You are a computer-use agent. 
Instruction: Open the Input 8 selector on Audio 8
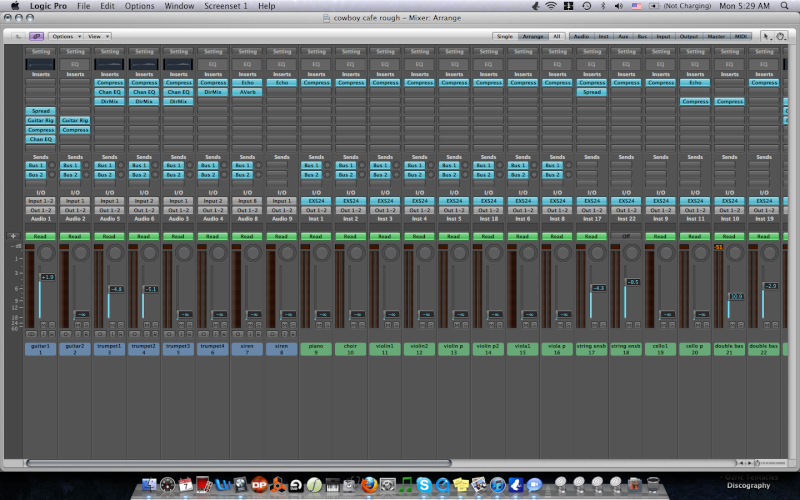tap(247, 201)
